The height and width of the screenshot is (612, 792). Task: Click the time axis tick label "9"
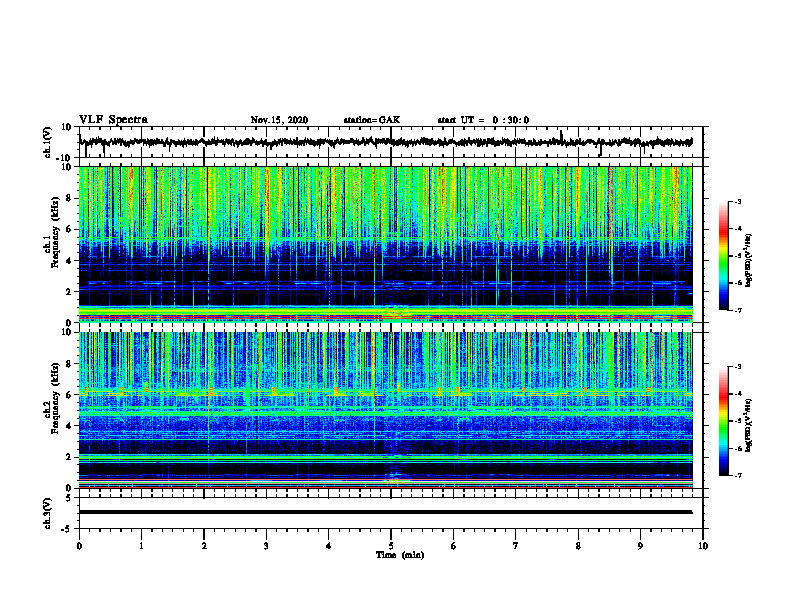pyautogui.click(x=640, y=546)
